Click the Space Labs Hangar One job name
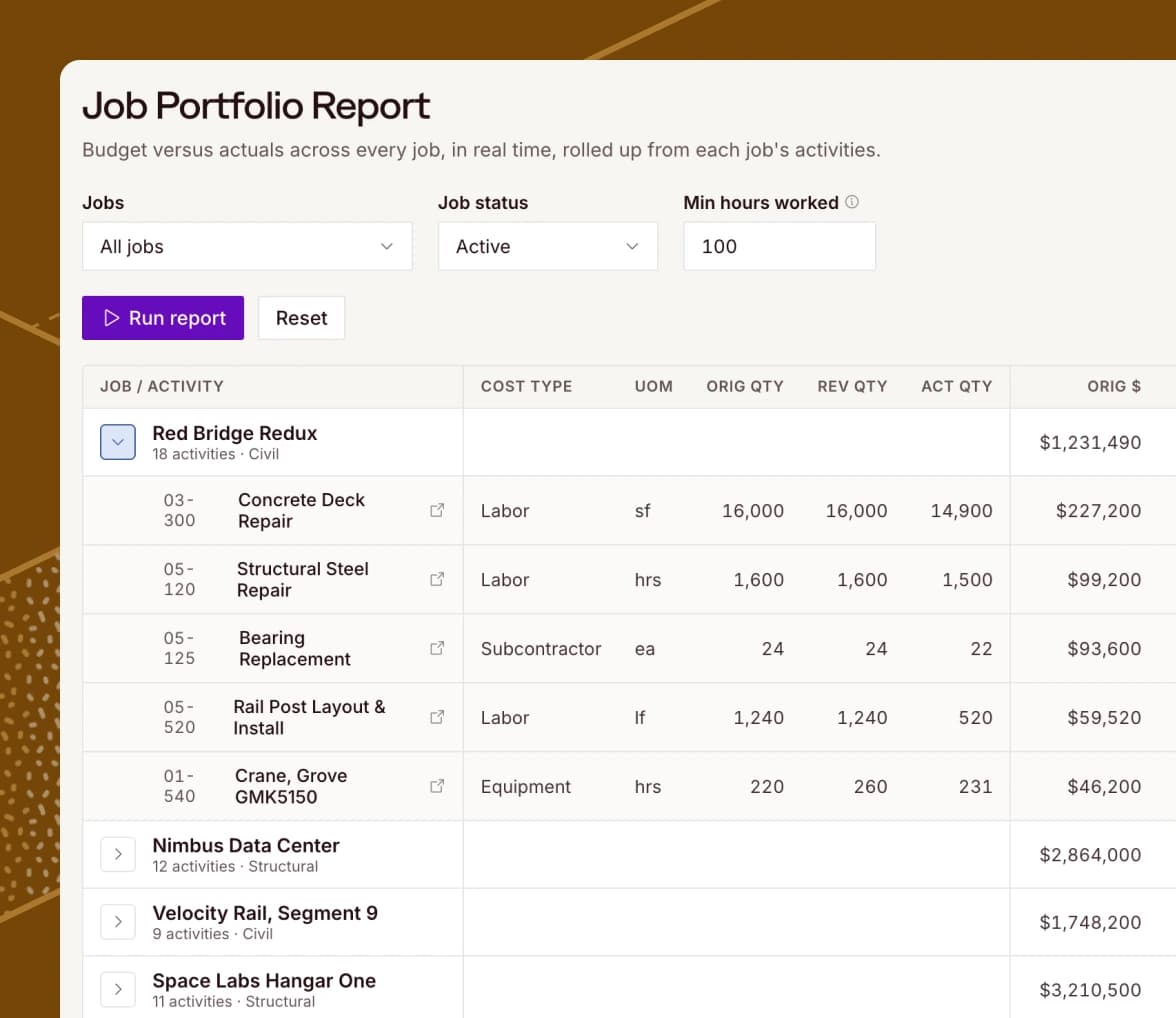The height and width of the screenshot is (1018, 1176). (x=264, y=980)
